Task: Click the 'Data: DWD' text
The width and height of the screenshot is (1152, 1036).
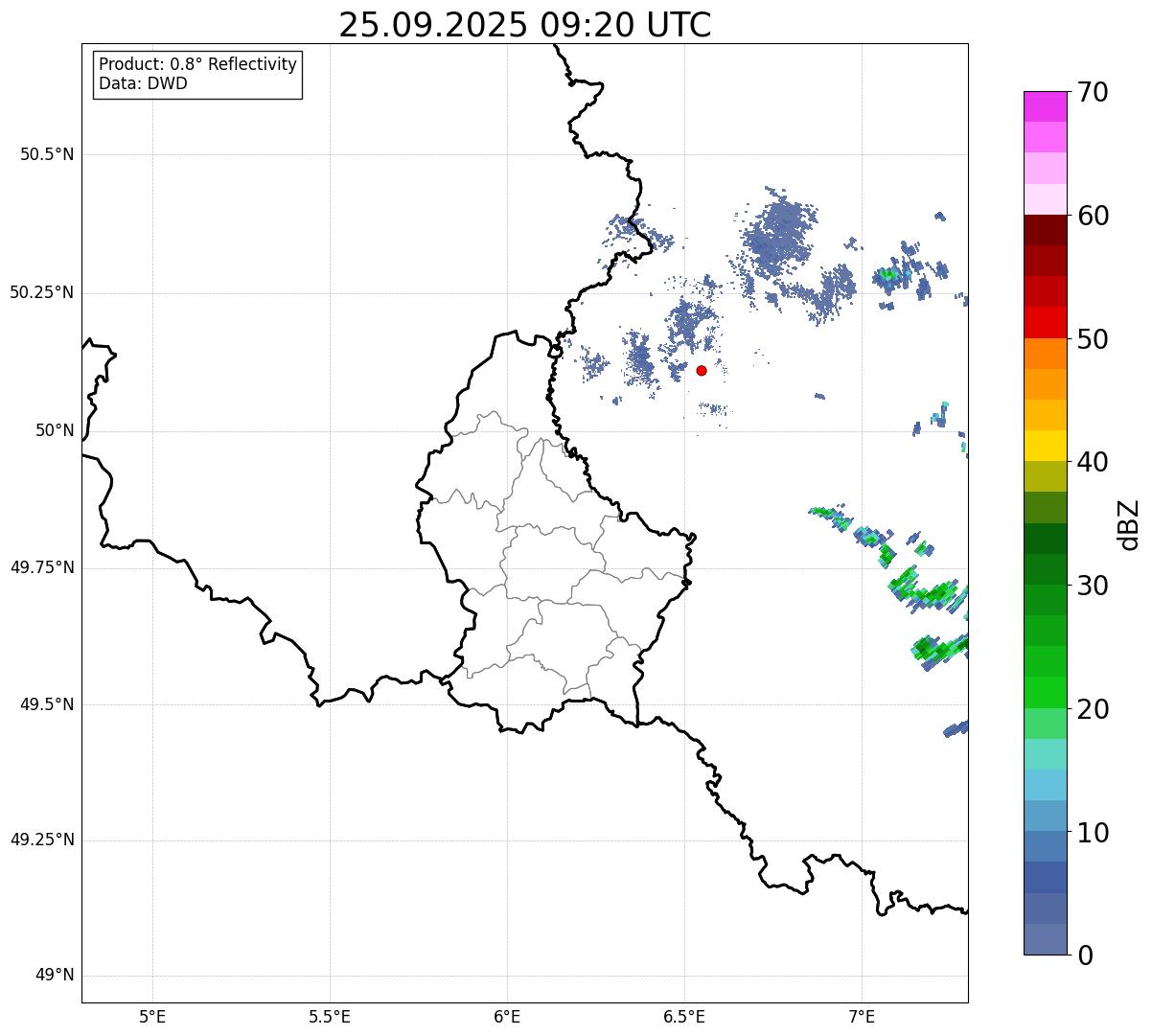Action: pyautogui.click(x=143, y=83)
